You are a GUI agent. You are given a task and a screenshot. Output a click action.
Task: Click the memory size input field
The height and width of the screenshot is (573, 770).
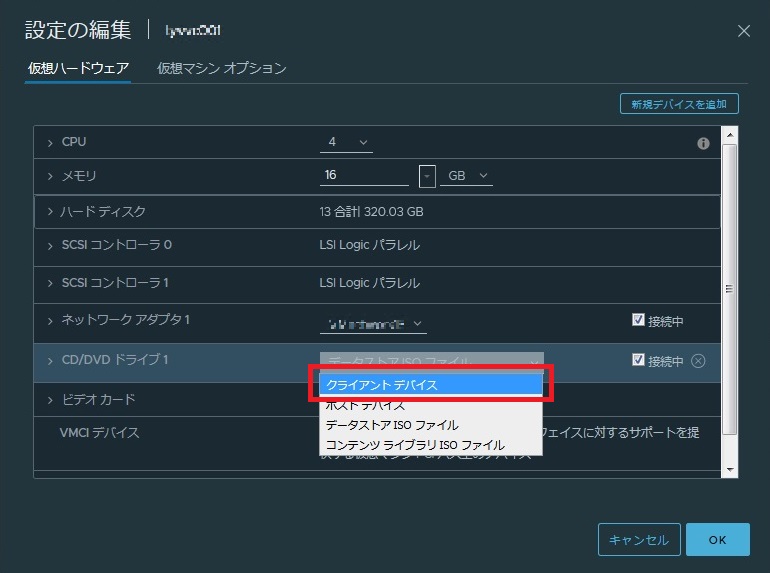click(364, 175)
